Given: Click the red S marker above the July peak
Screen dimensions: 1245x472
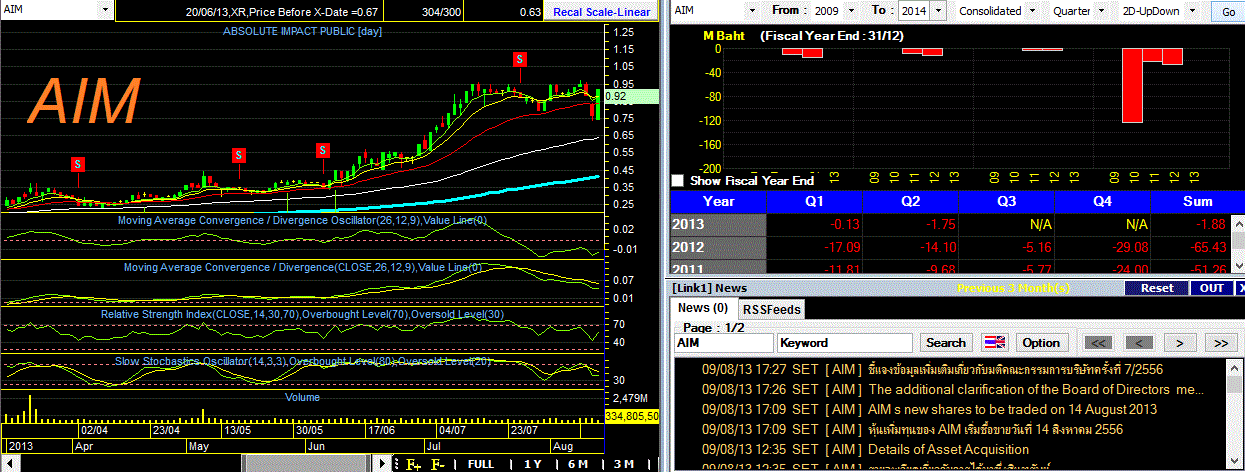Looking at the screenshot, I should click(x=520, y=60).
